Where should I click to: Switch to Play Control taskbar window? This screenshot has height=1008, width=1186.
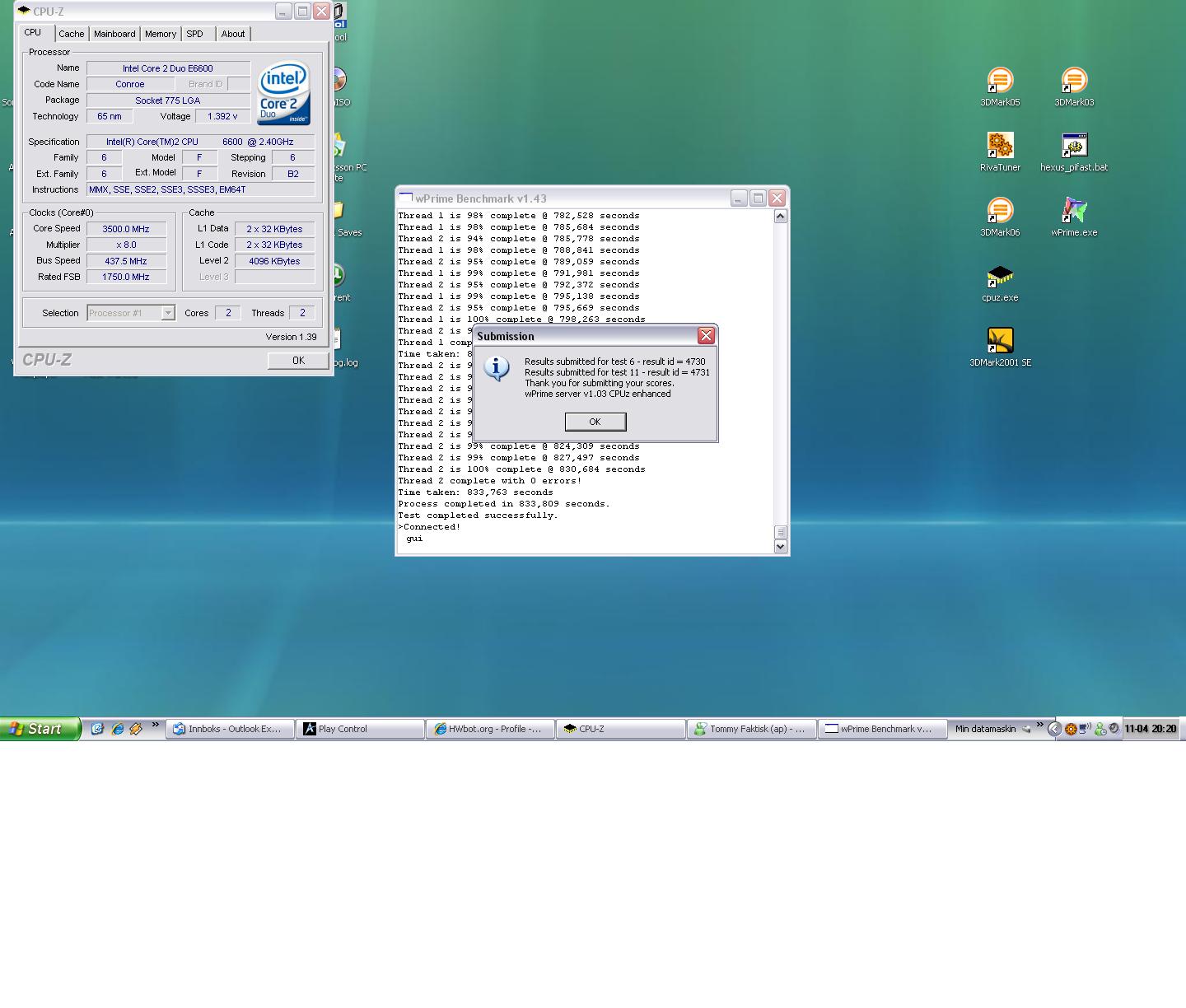(361, 729)
